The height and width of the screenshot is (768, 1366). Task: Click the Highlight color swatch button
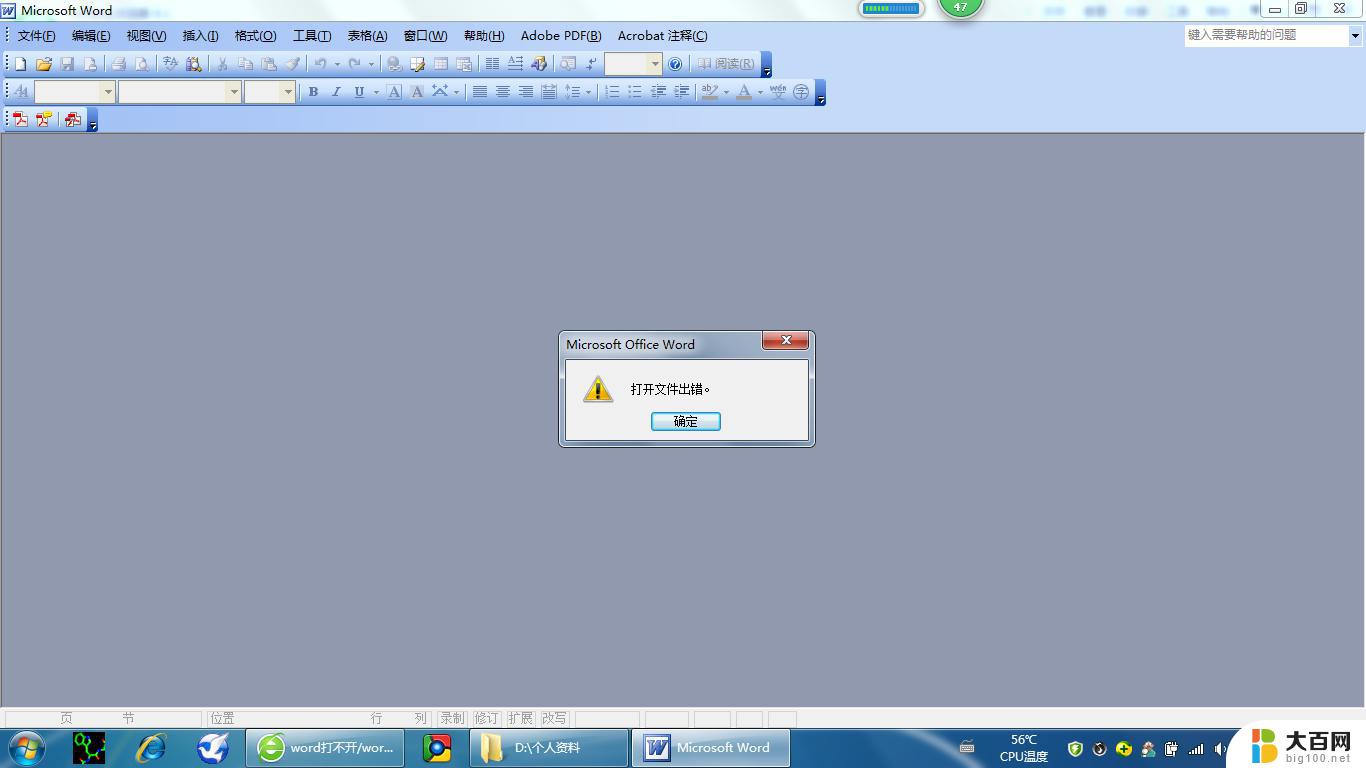pyautogui.click(x=710, y=92)
